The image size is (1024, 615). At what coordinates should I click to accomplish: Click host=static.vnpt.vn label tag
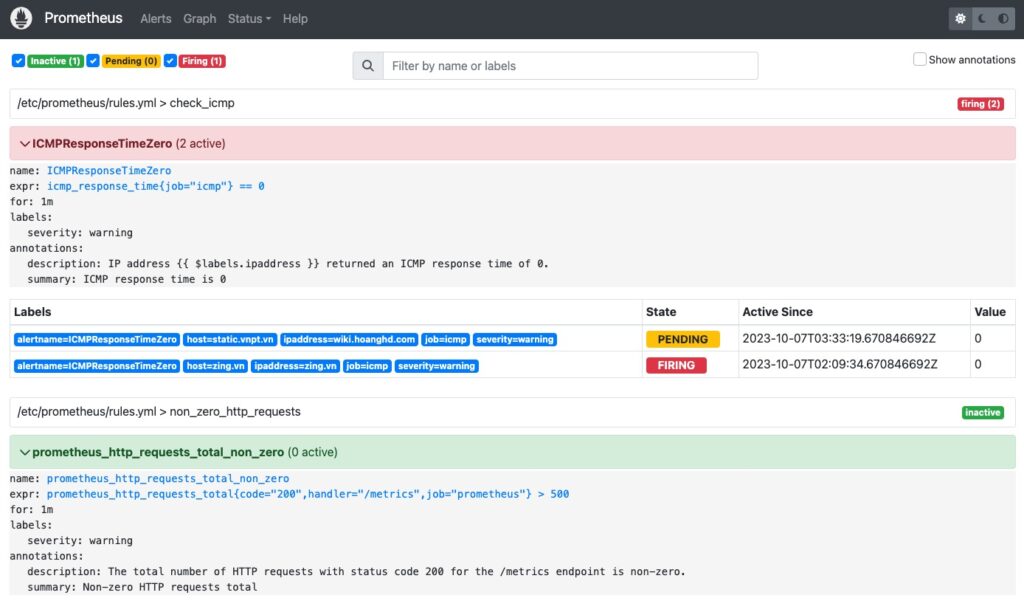click(230, 339)
